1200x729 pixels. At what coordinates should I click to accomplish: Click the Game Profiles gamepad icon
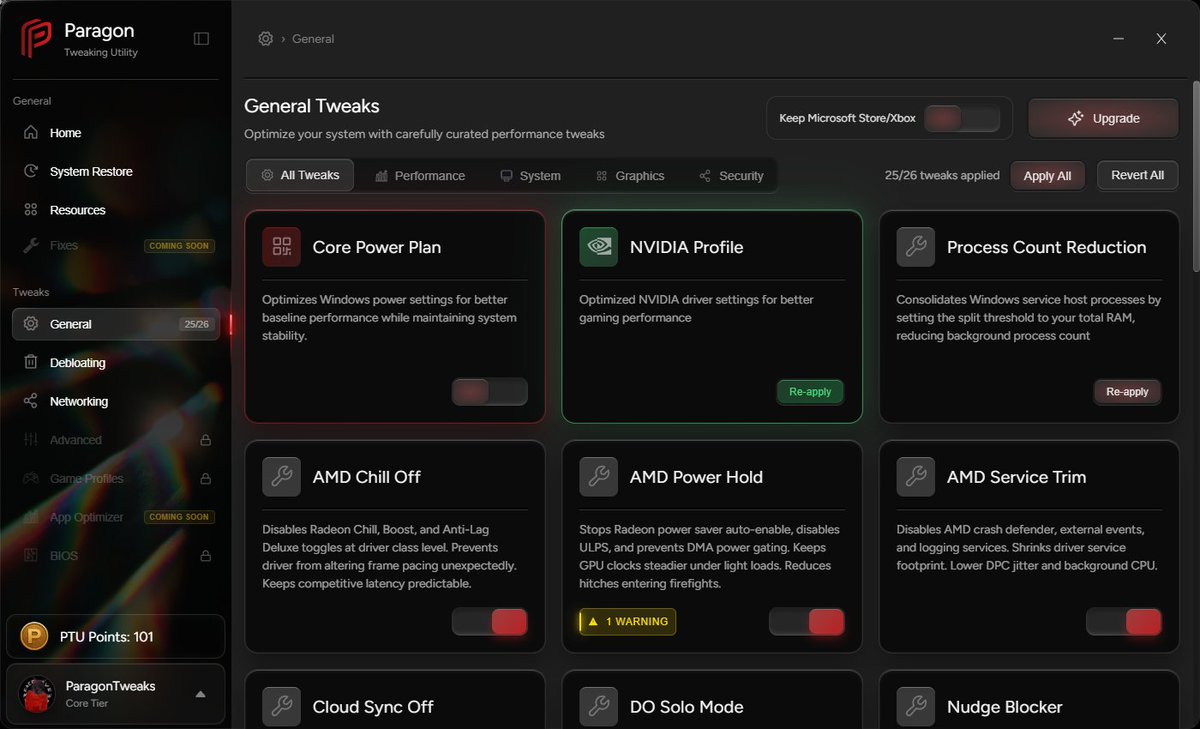coord(31,478)
